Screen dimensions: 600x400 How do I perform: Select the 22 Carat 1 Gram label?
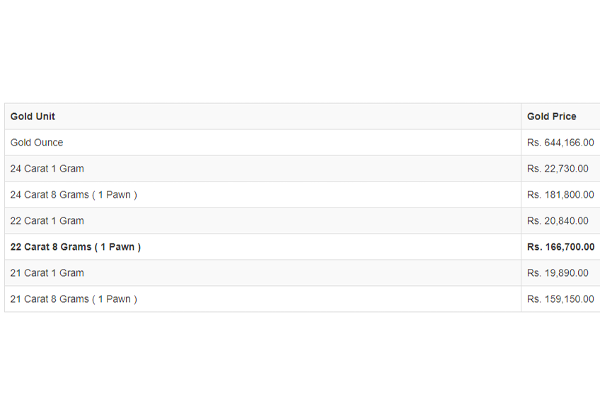point(47,221)
